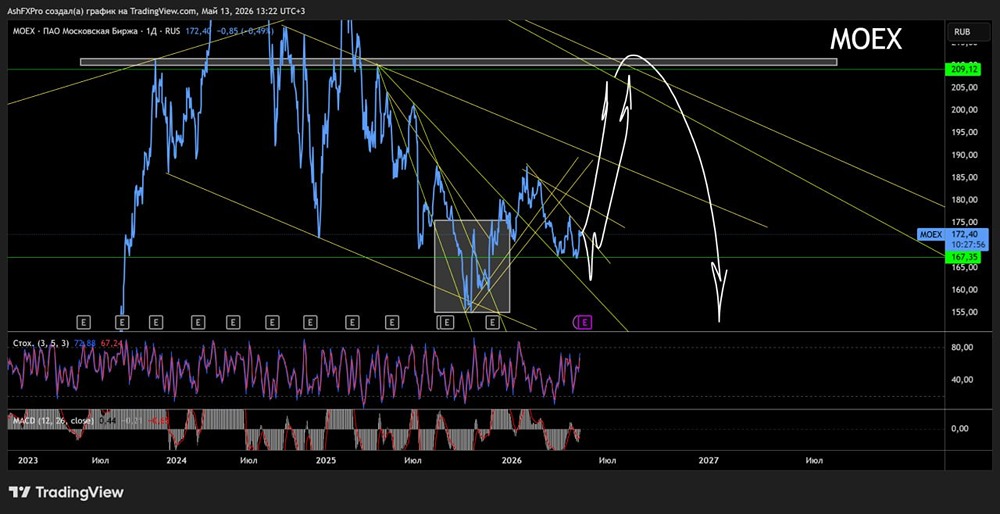
Task: Click the purple earnings E marker
Action: tap(587, 322)
